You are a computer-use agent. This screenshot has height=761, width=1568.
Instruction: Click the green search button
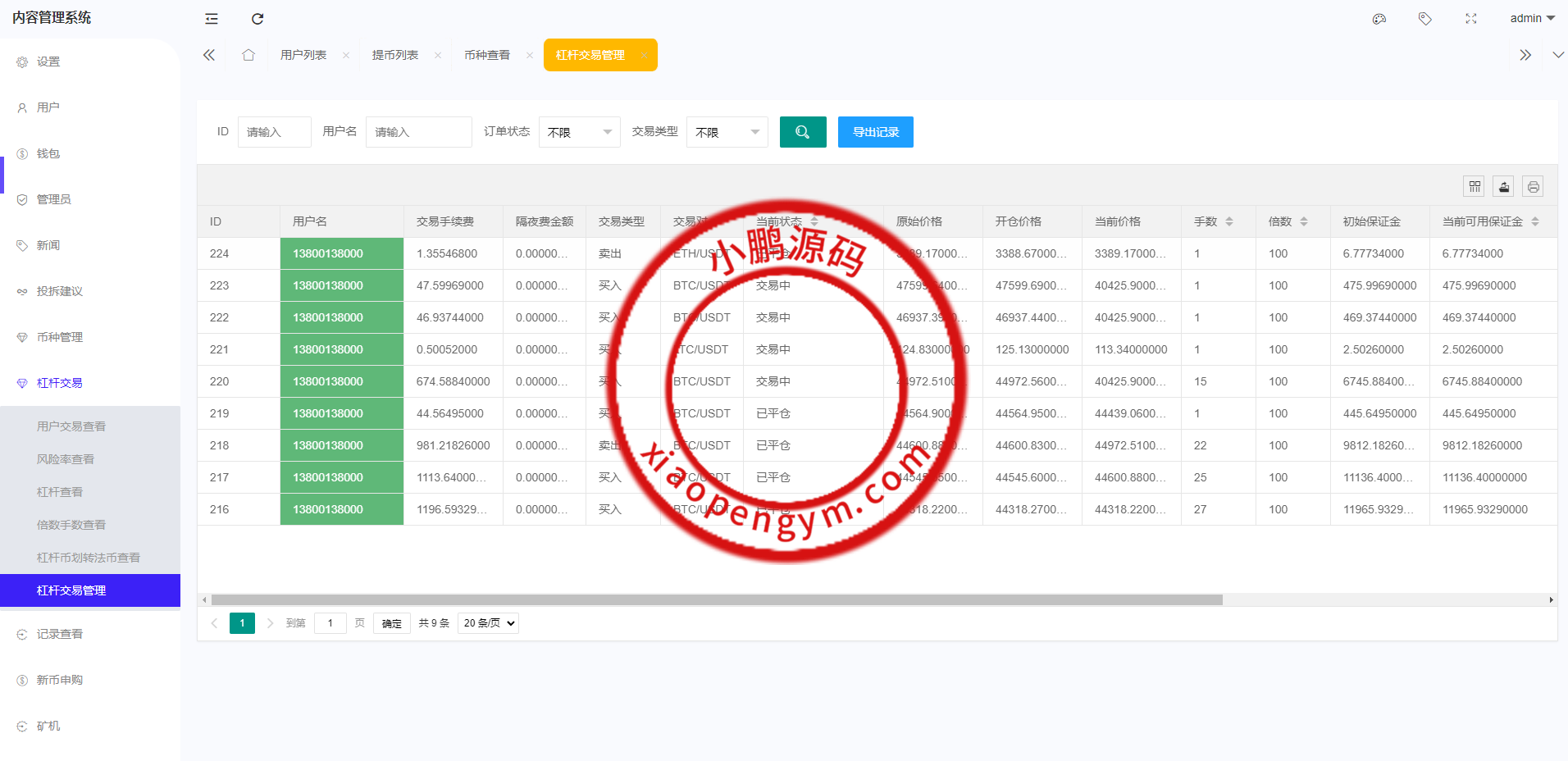point(802,132)
